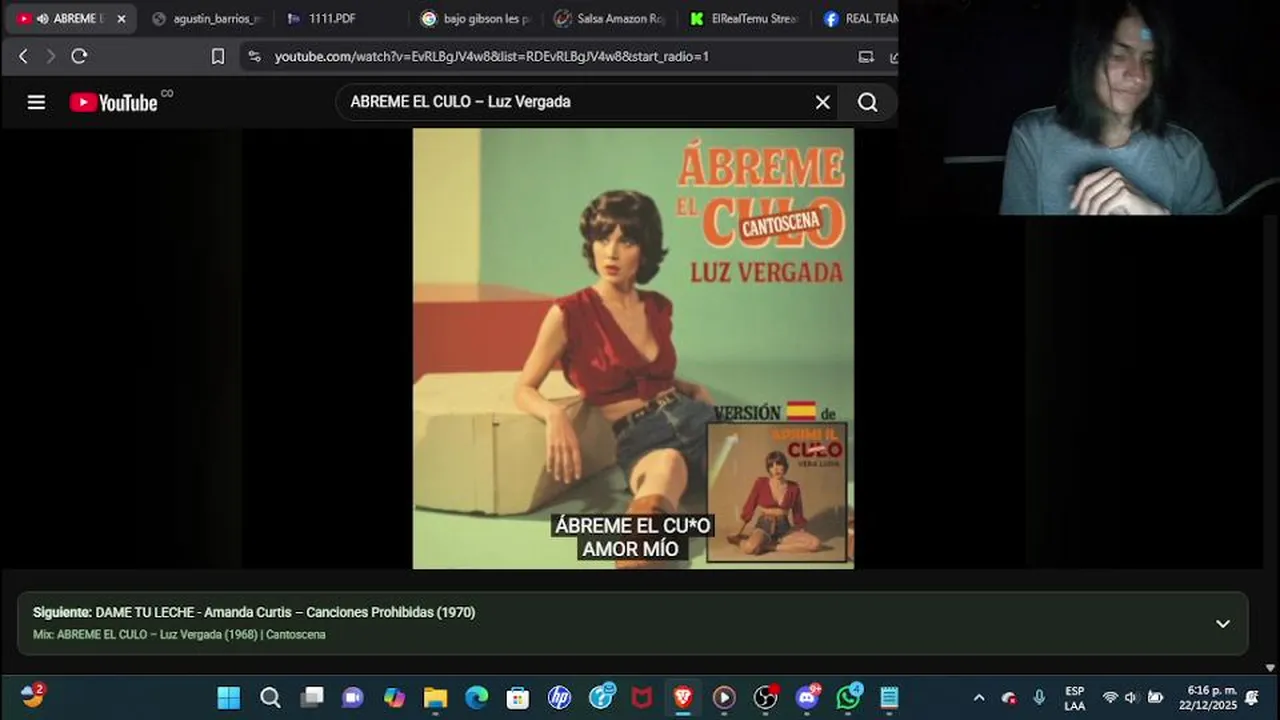Switch ESP LAA keyboard language

(1075, 698)
